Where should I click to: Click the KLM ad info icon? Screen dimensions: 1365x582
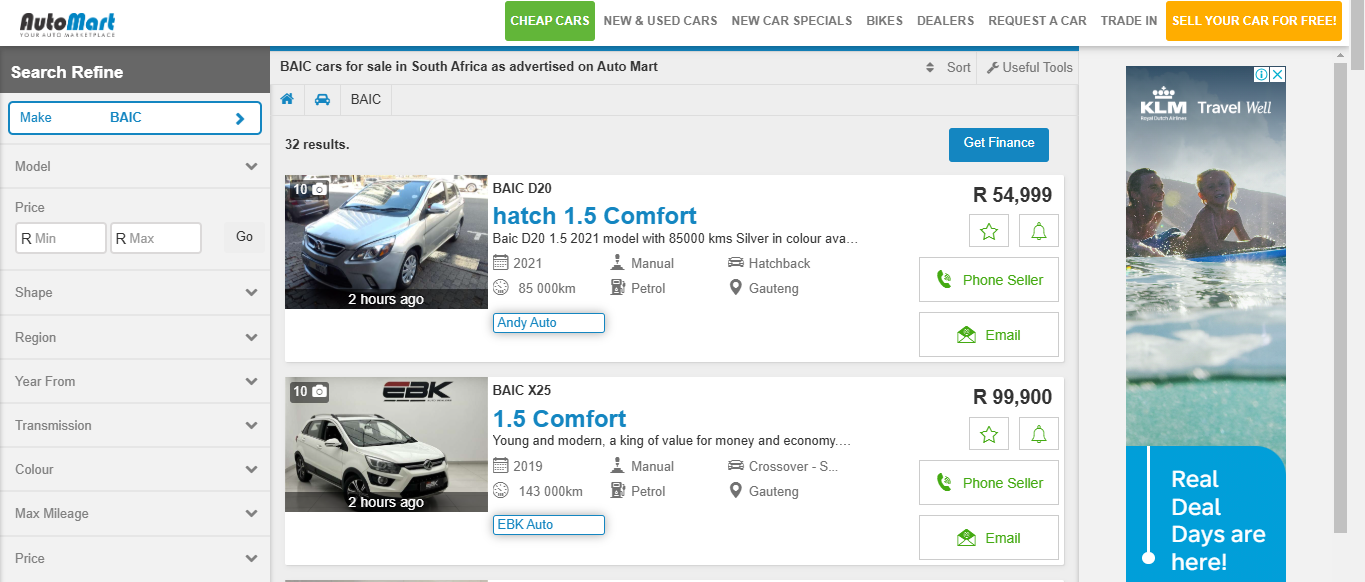1262,74
